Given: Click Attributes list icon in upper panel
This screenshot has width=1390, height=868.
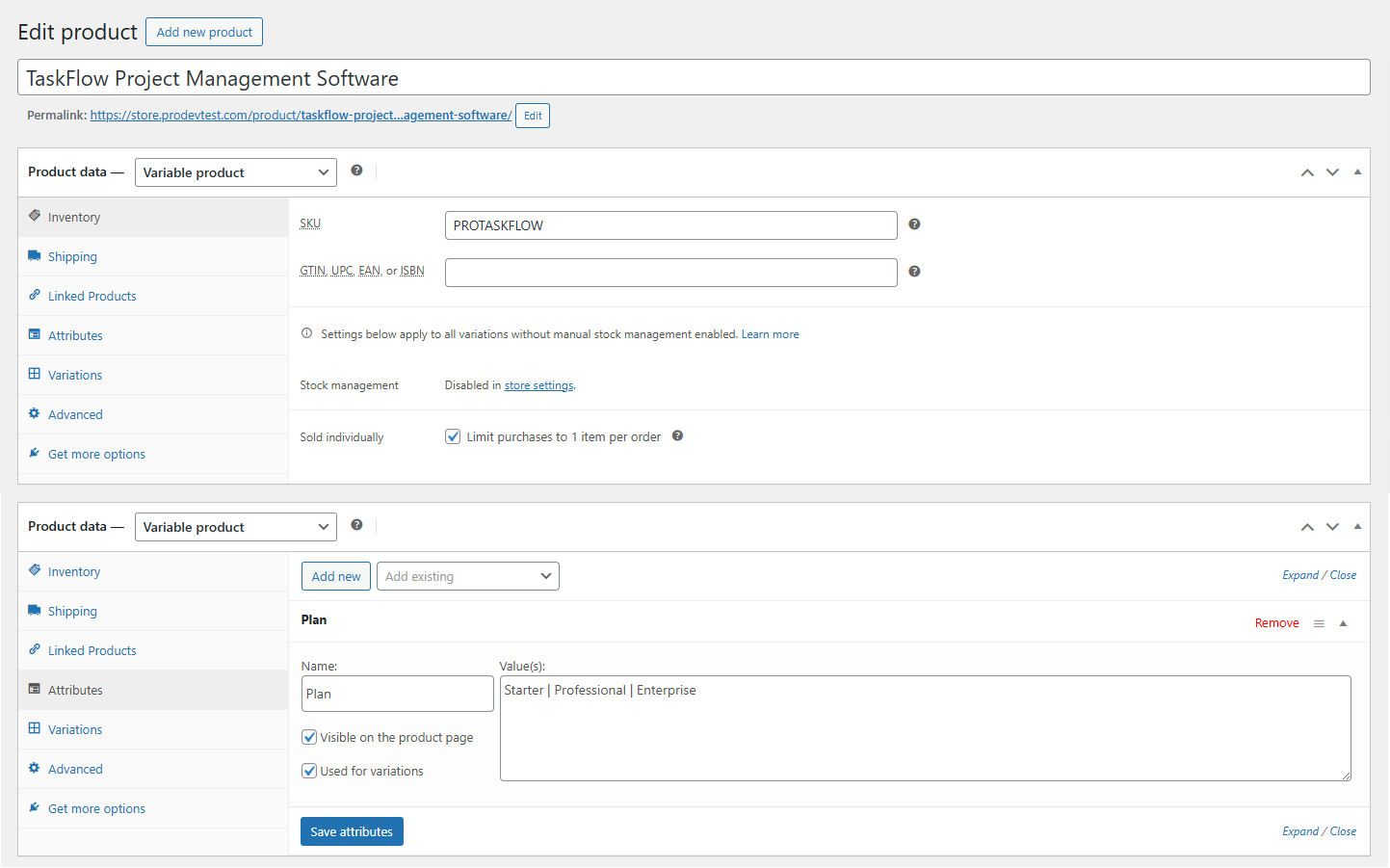Looking at the screenshot, I should 35,334.
